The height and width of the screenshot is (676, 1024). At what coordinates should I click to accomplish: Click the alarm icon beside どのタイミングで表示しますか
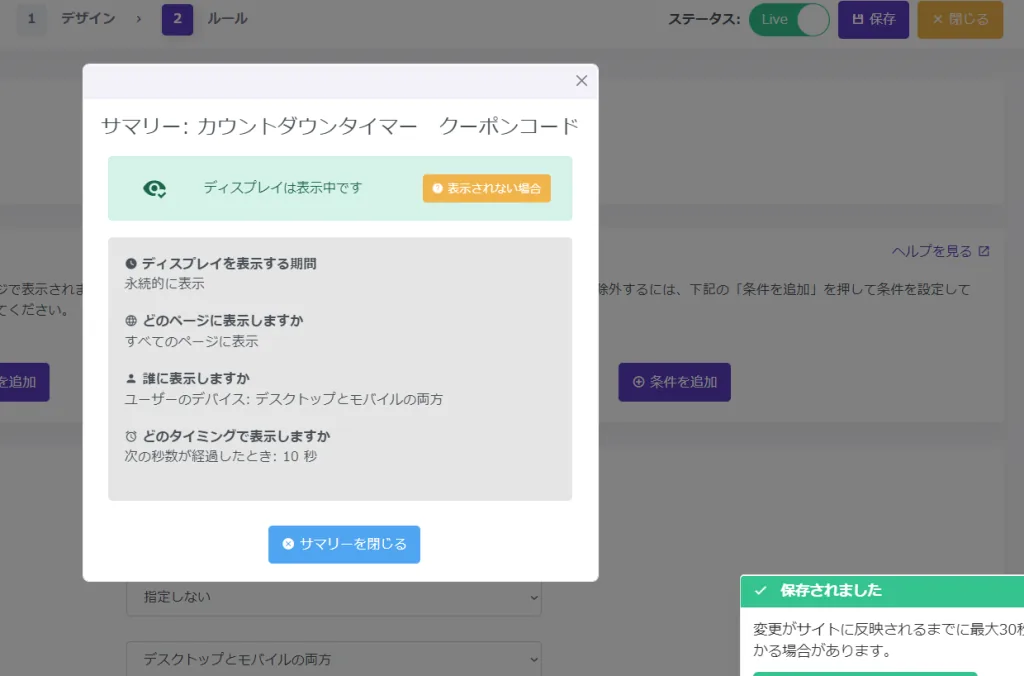click(131, 436)
